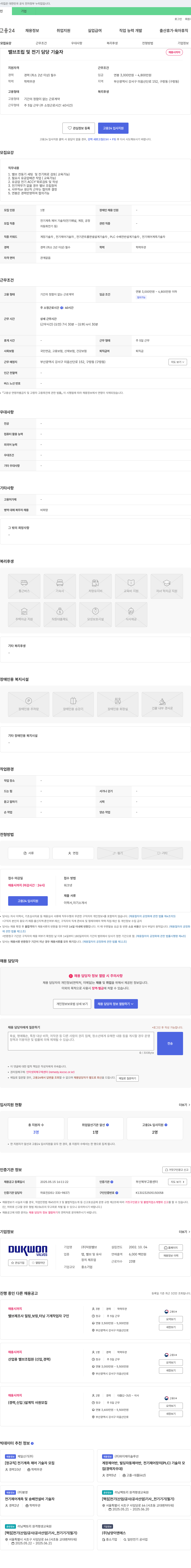
Task: Click the 채용정보 더보기 button
Action: tap(171, 1256)
